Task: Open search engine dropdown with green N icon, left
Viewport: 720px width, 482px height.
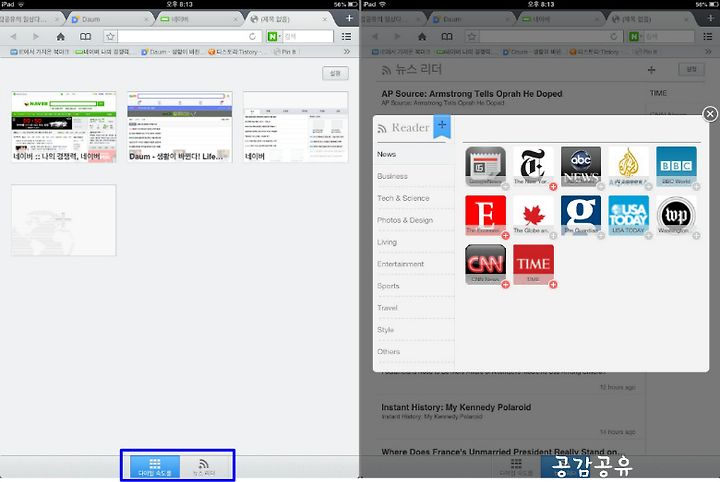Action: pyautogui.click(x=274, y=36)
